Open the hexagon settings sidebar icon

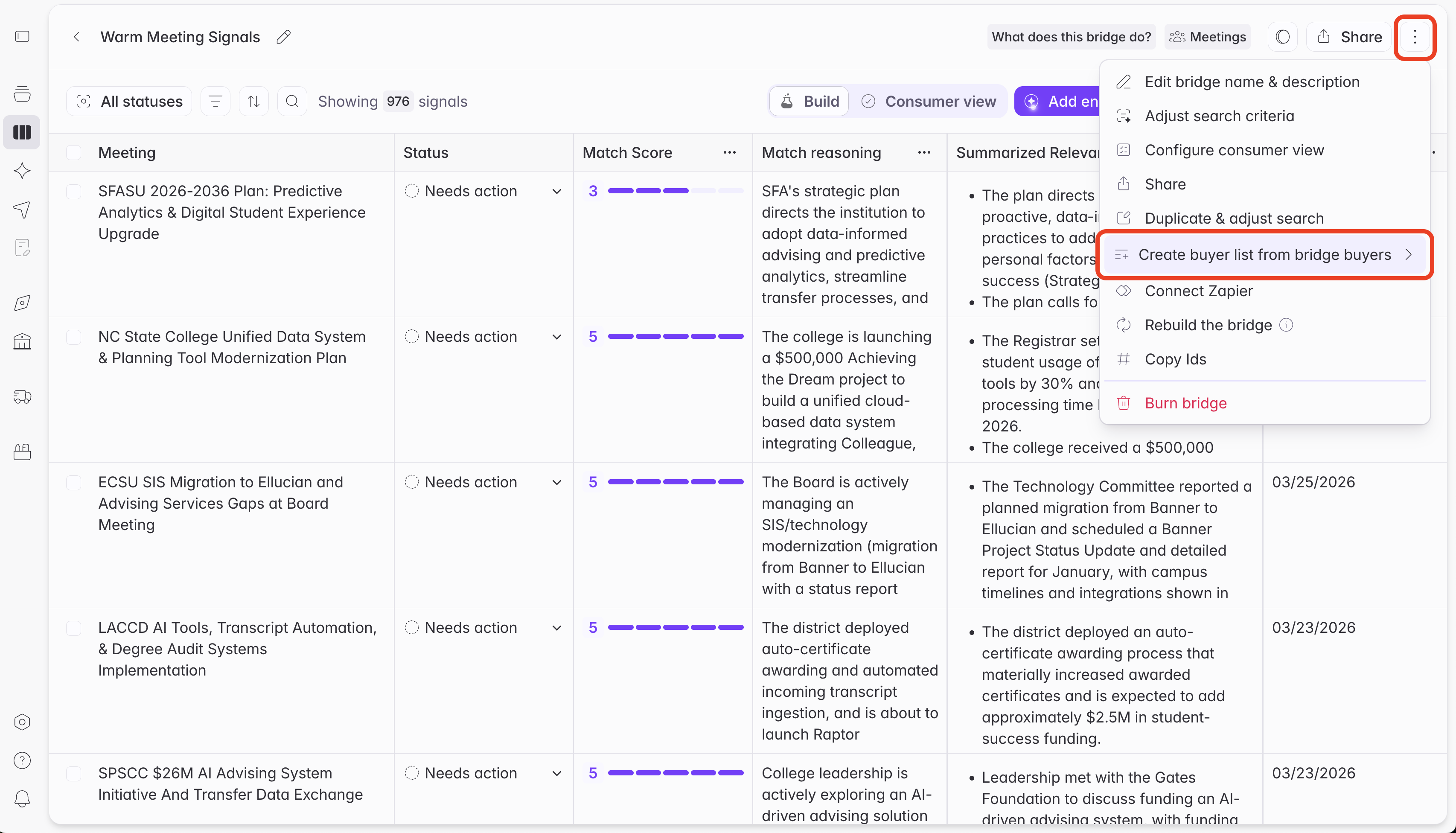click(22, 722)
